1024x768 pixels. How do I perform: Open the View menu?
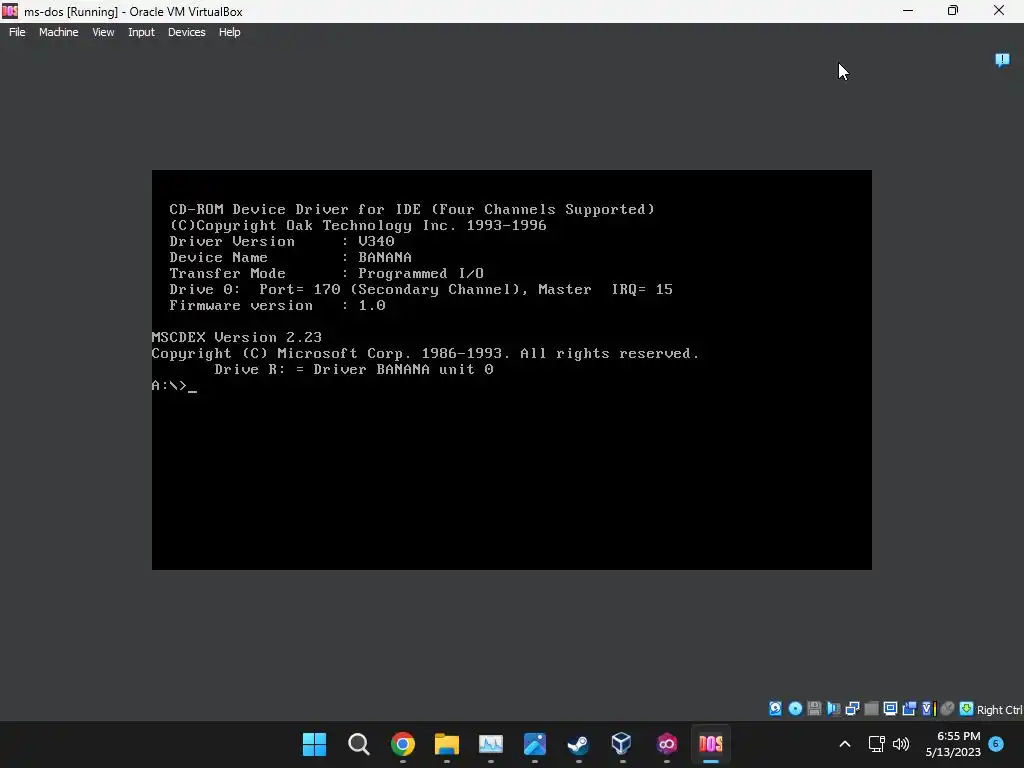[x=103, y=32]
